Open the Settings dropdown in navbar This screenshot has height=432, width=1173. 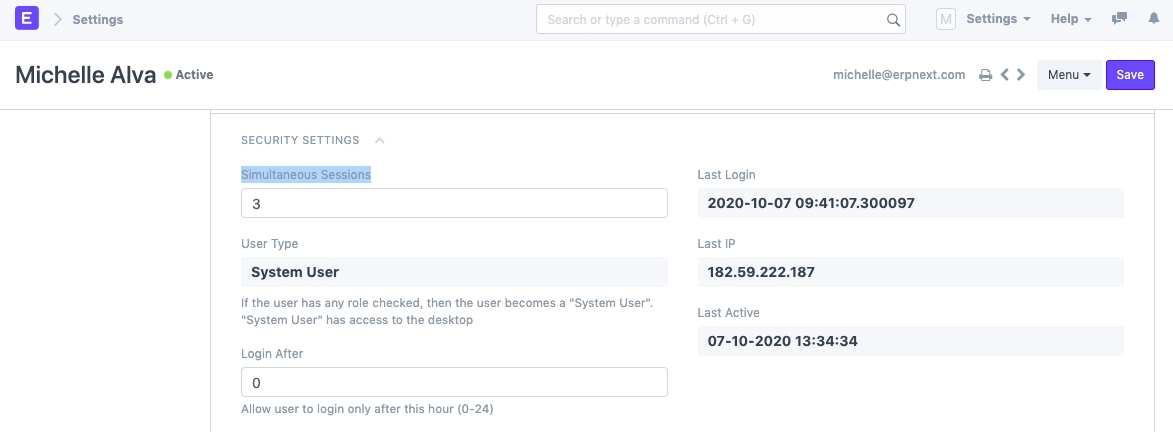[998, 19]
